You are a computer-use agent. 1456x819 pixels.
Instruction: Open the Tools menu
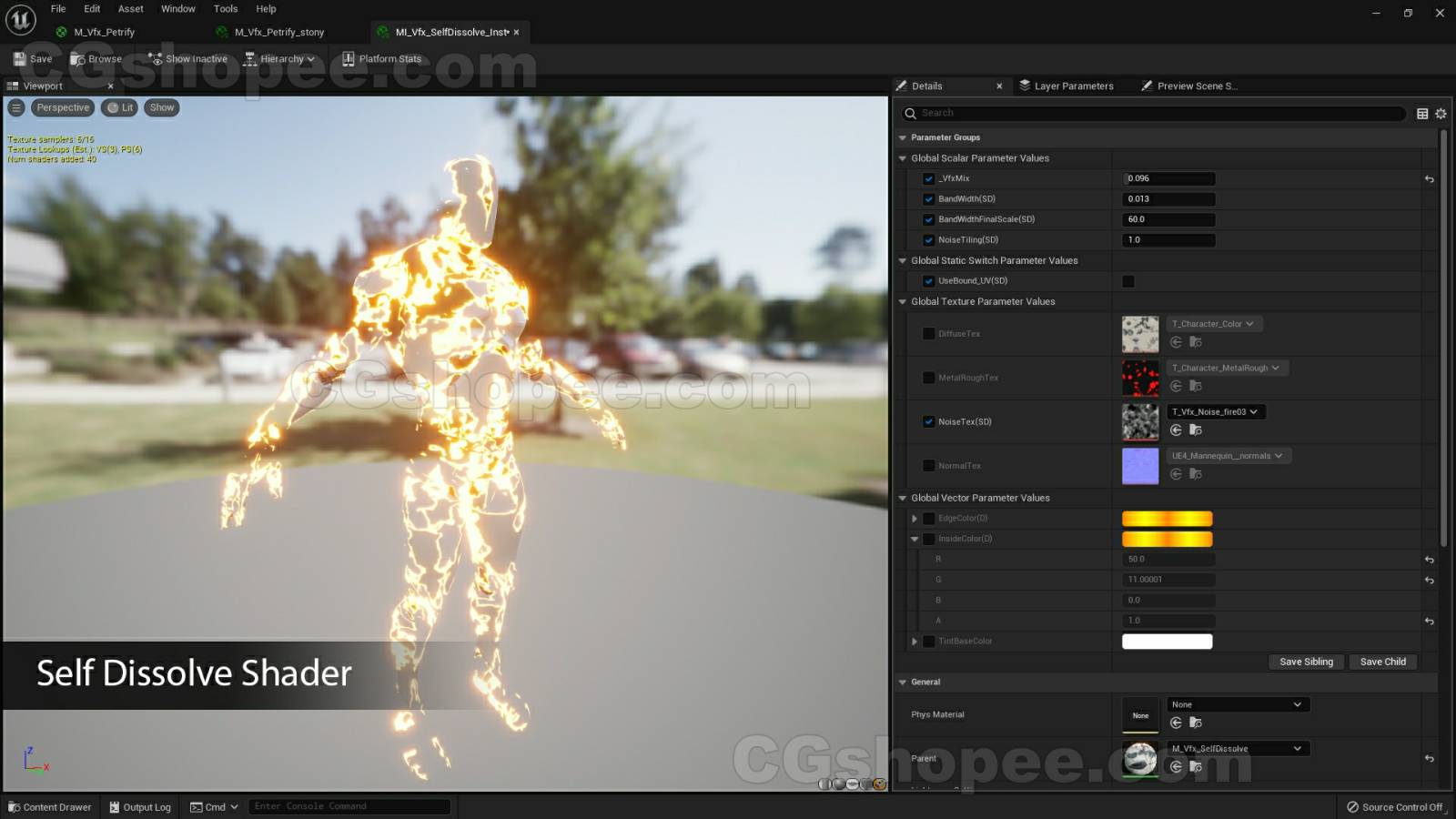coord(226,9)
